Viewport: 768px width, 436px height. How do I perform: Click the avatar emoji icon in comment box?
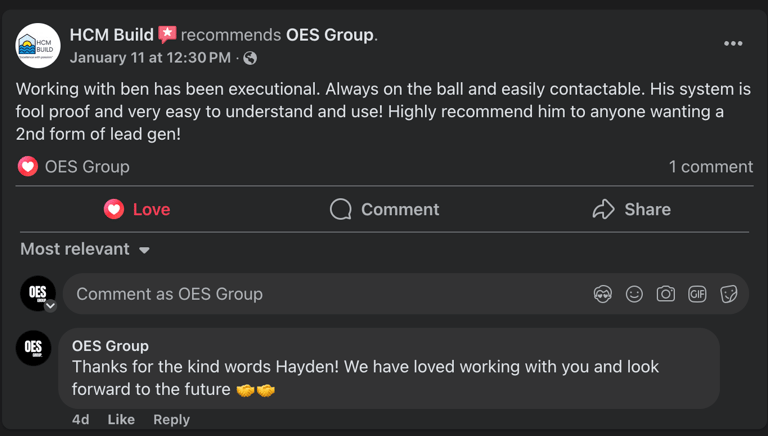click(602, 294)
